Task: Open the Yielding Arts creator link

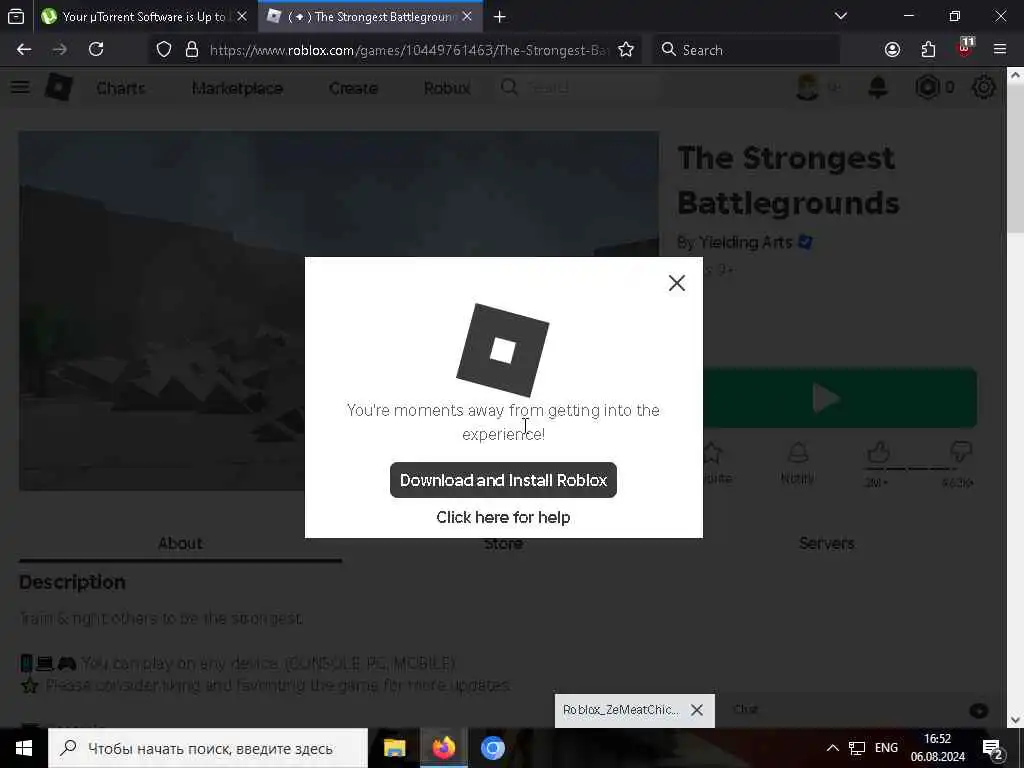Action: [x=745, y=242]
